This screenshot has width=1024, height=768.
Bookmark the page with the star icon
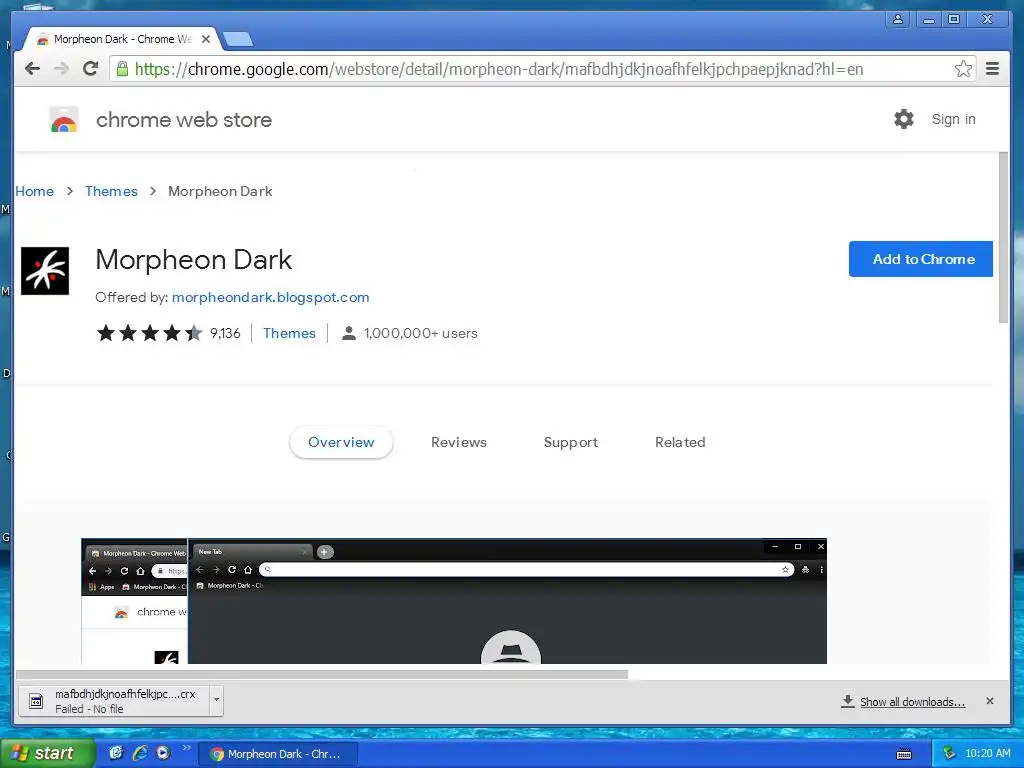963,69
